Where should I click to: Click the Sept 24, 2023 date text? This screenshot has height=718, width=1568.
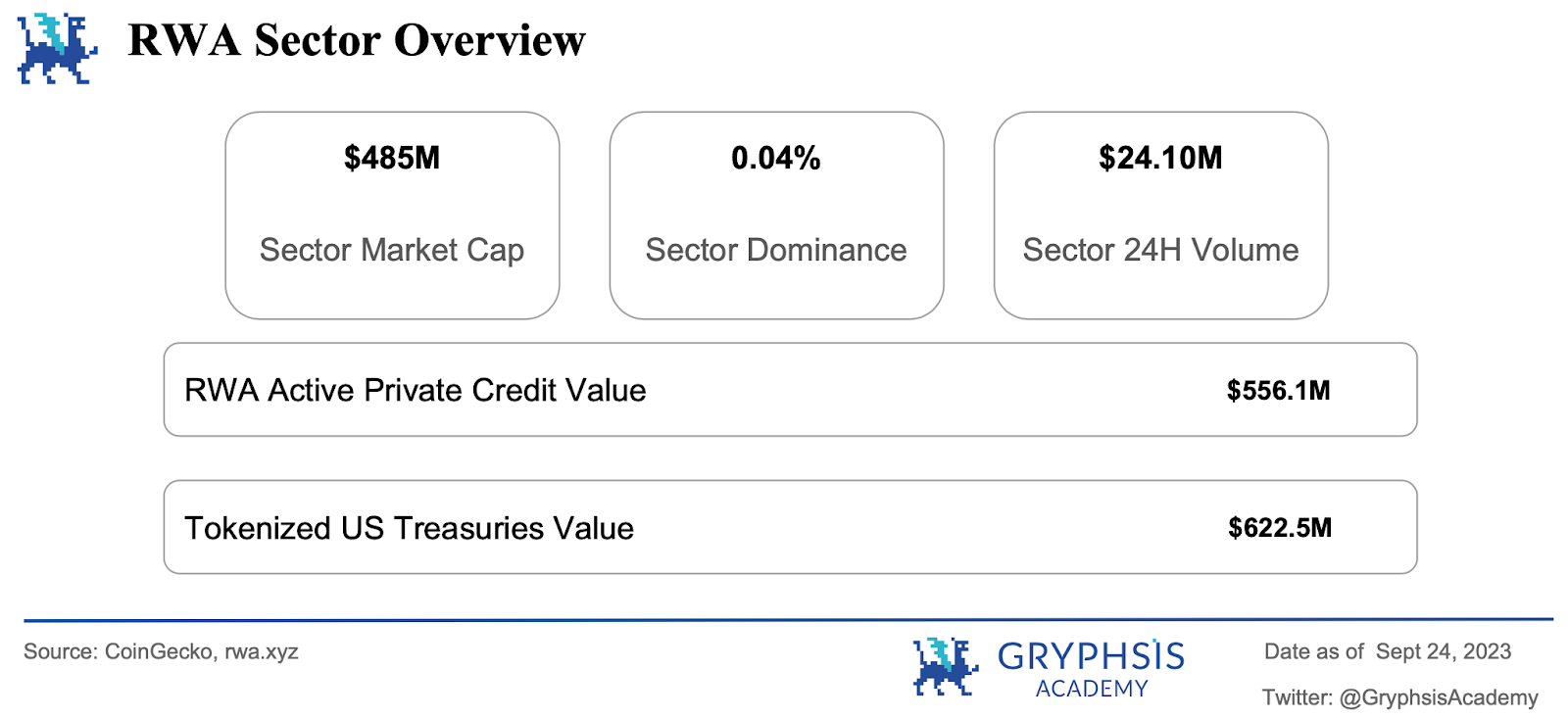[1443, 651]
